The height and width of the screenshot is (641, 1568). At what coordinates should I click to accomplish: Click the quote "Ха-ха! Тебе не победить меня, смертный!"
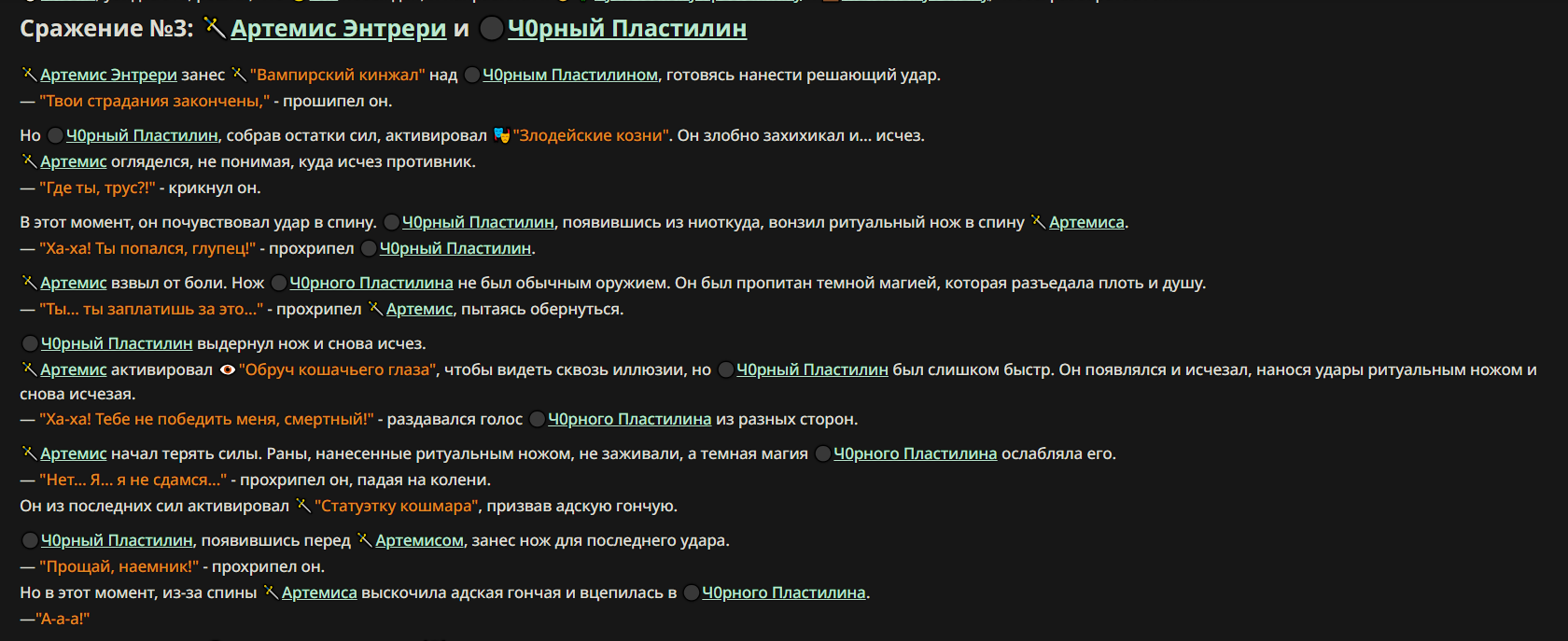point(206,419)
